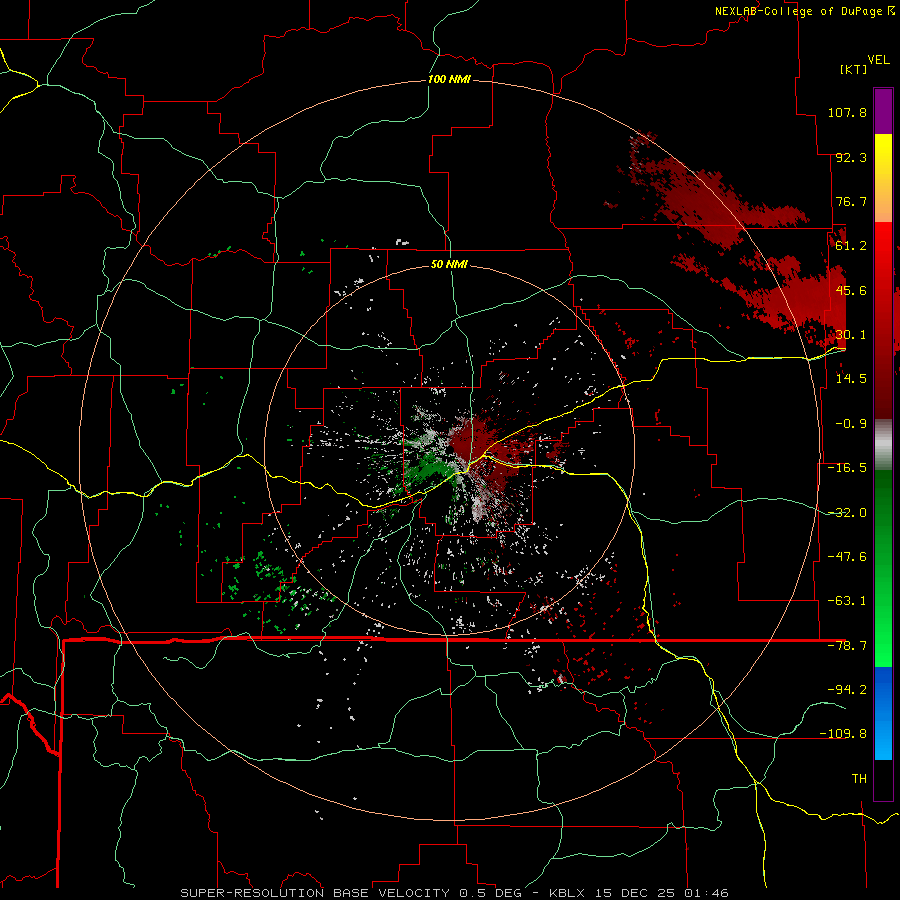Click the -47.6 legend value
The image size is (900, 900).
click(847, 557)
